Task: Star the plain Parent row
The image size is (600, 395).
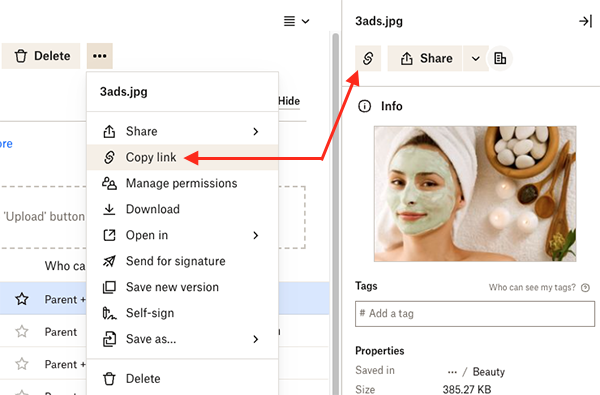Action: pyautogui.click(x=22, y=331)
